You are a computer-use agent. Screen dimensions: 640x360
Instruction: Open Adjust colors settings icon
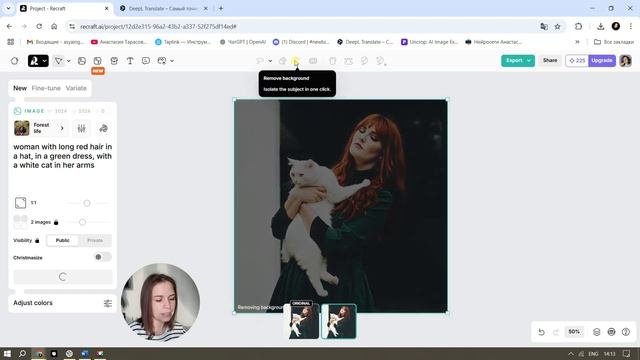click(x=108, y=303)
